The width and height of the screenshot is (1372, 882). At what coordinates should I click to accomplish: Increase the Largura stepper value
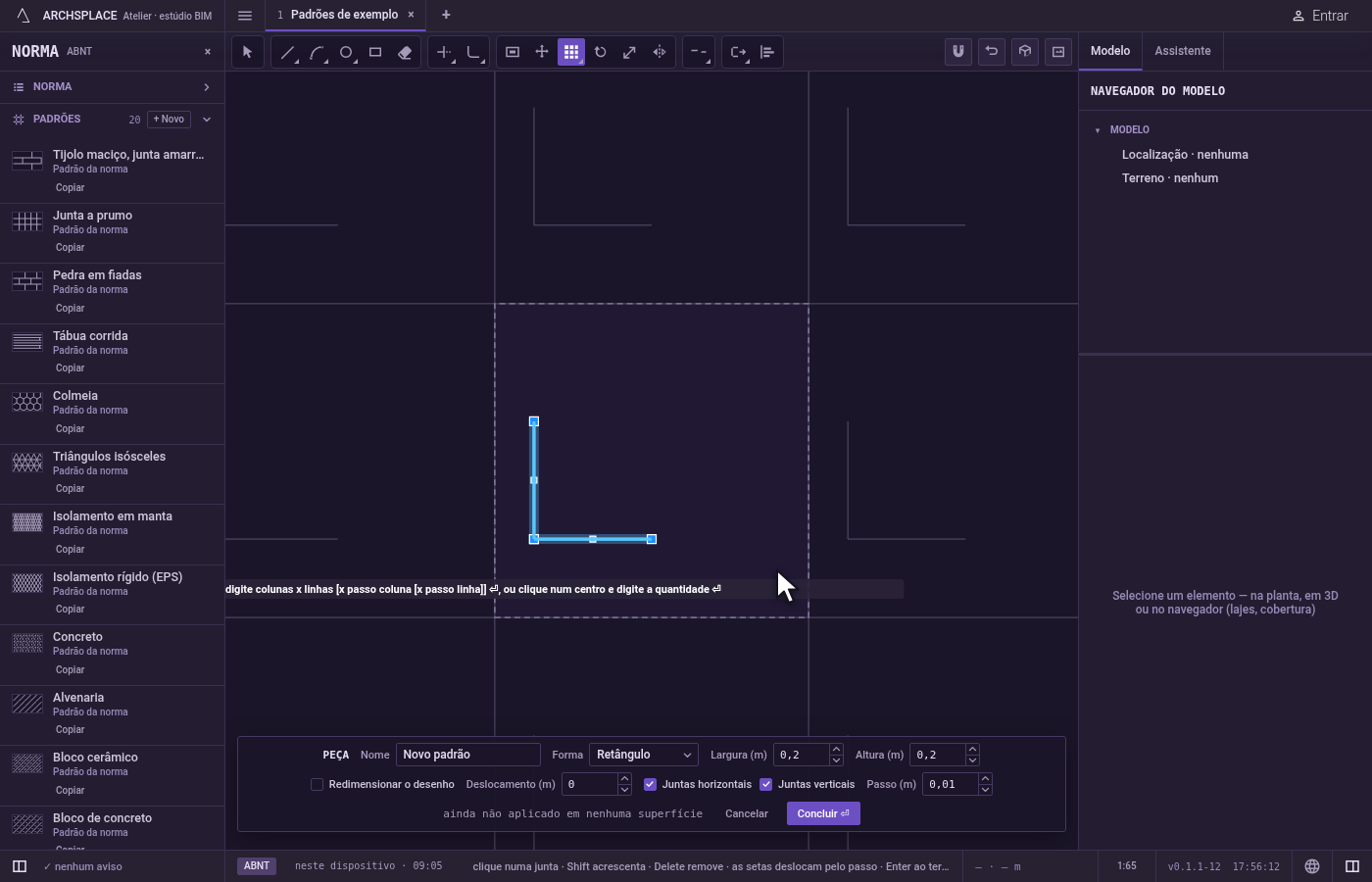coord(836,750)
